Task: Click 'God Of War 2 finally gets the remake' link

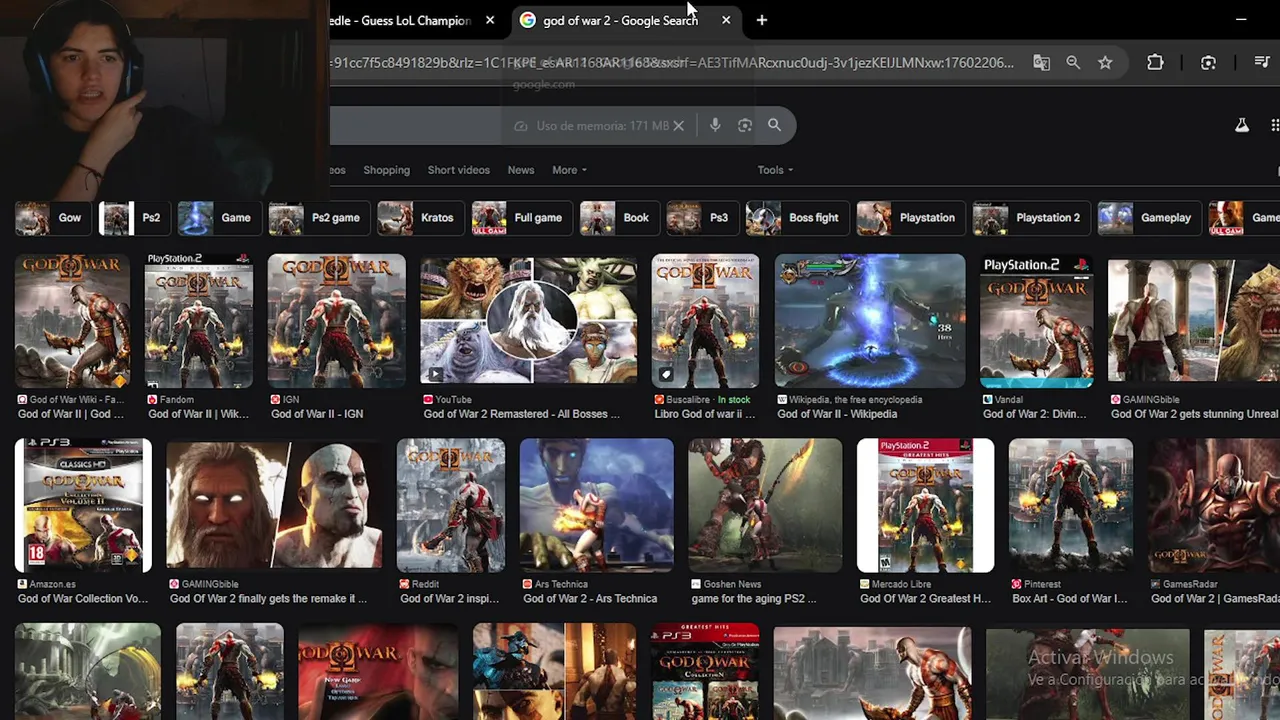Action: pyautogui.click(x=268, y=599)
